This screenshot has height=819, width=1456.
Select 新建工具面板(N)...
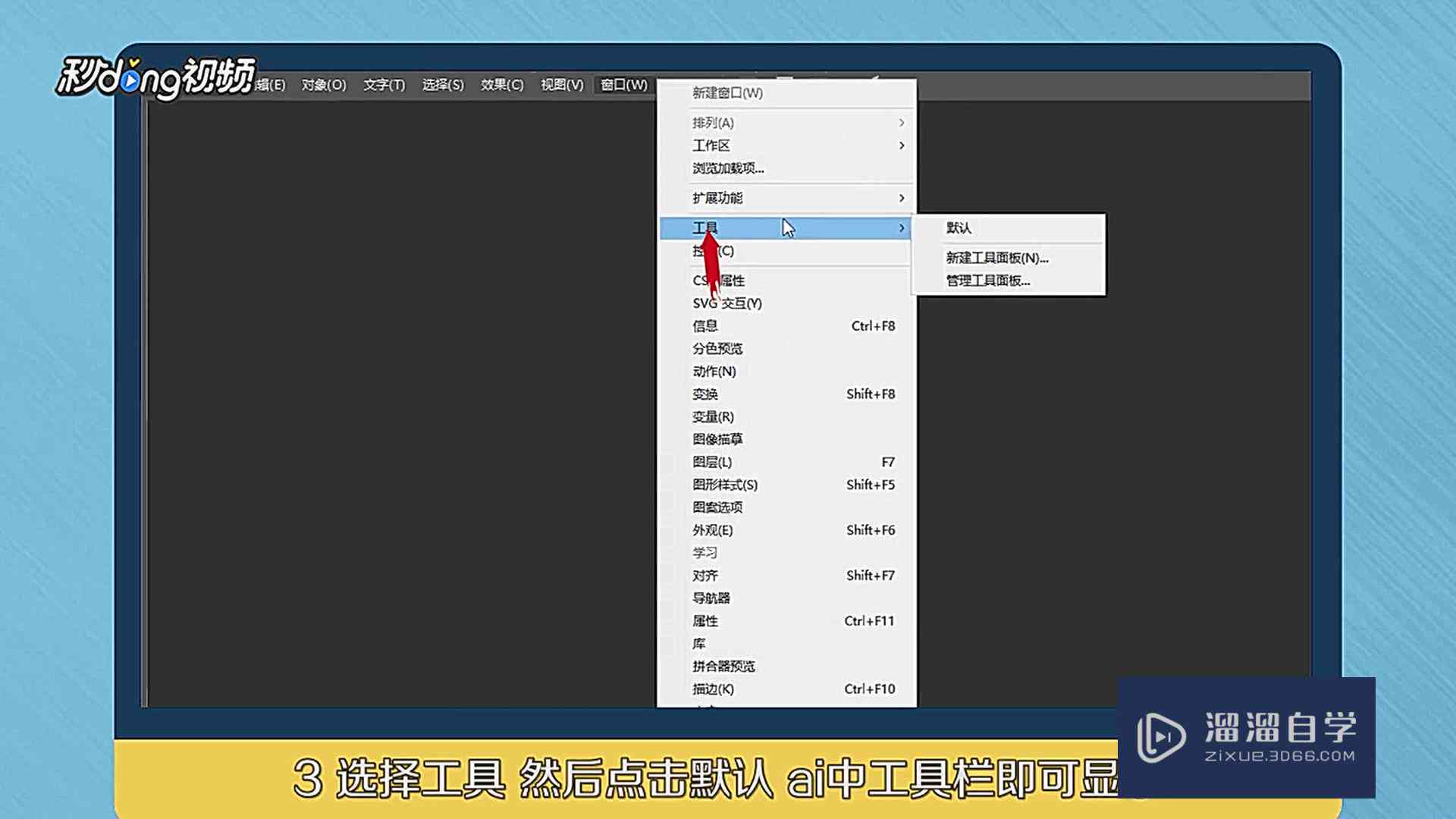click(x=1009, y=258)
